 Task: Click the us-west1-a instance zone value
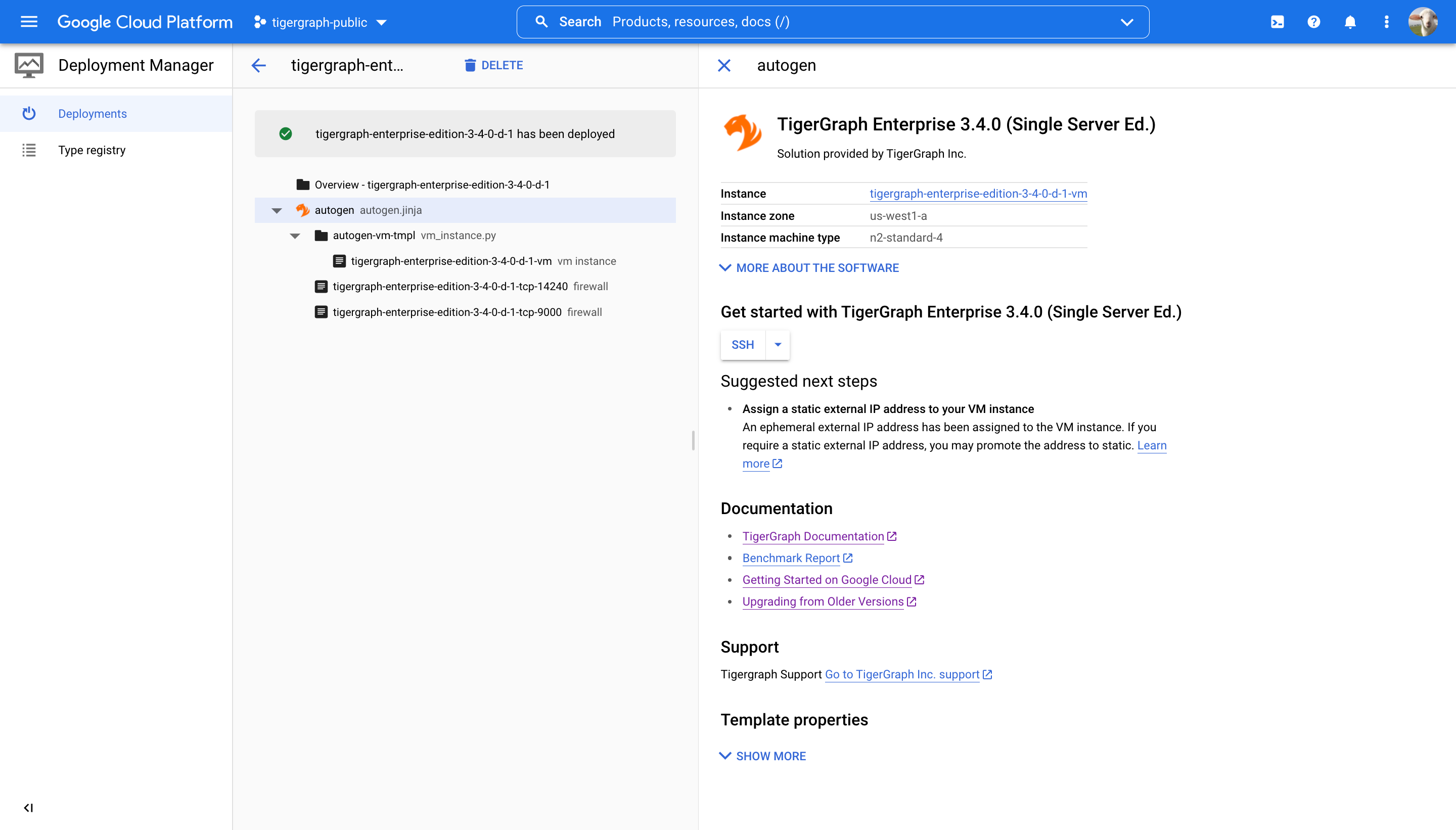pyautogui.click(x=898, y=216)
